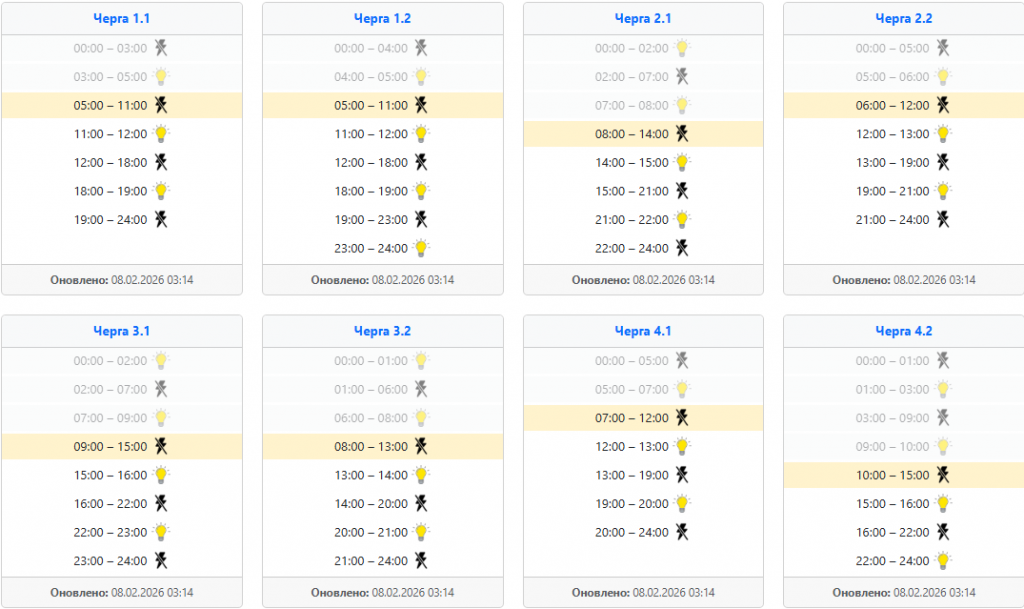Viewport: 1024px width, 609px height.
Task: Click power-off icon for 23:00 – 24:00 in Черга 3.1
Action: coord(160,560)
